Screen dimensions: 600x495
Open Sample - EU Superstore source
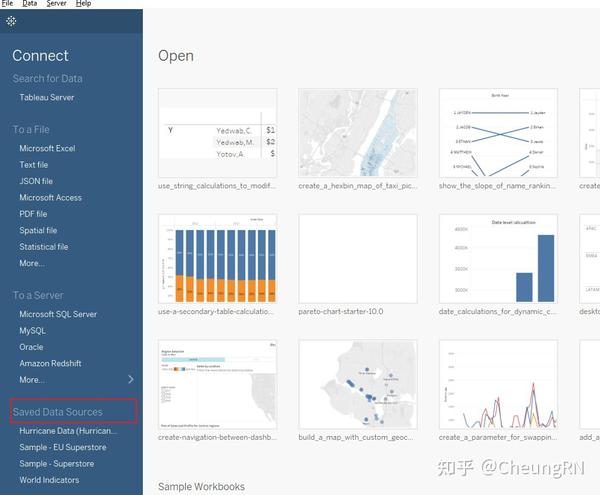click(63, 447)
